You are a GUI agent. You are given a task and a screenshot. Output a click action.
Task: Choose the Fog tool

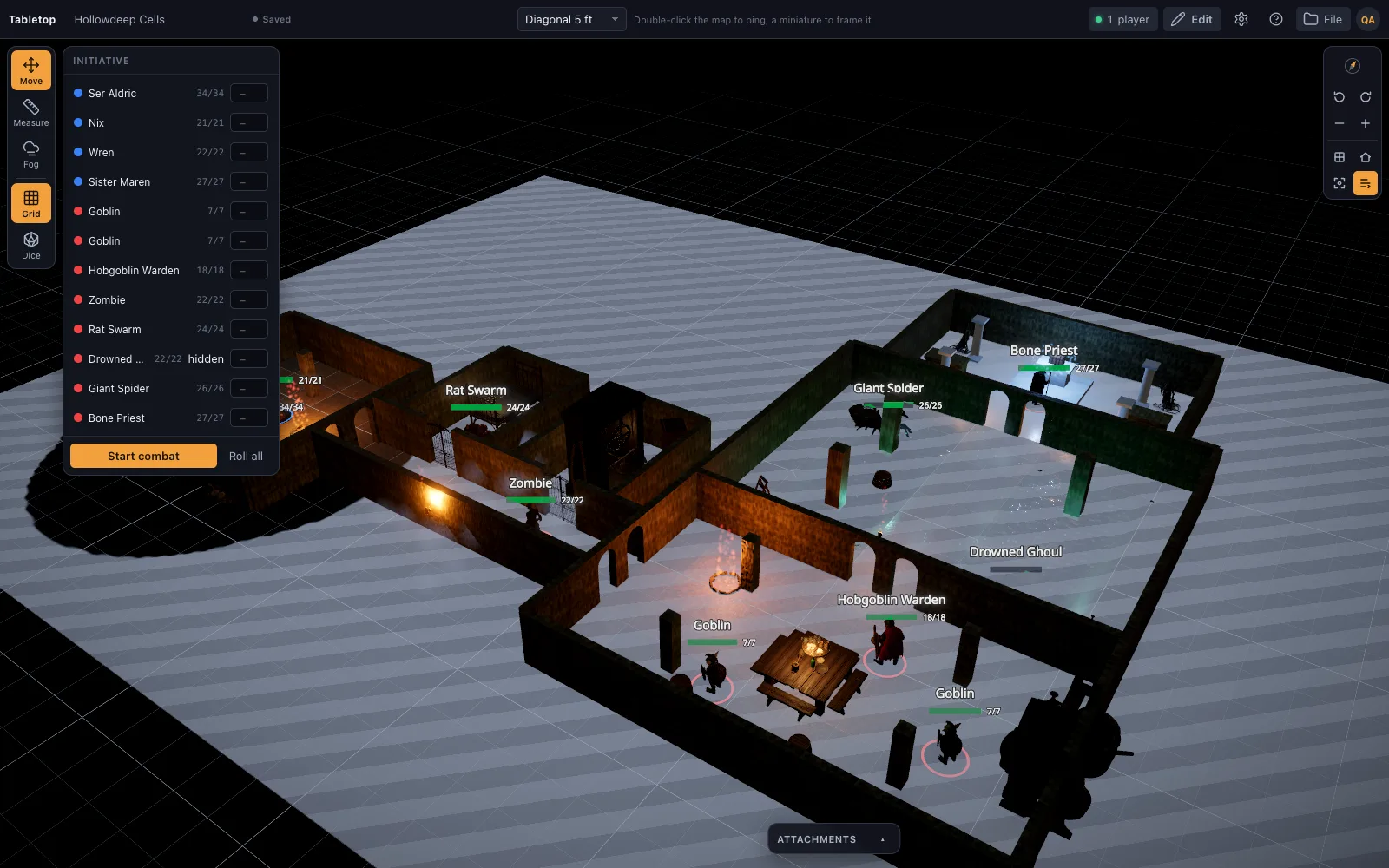tap(31, 154)
